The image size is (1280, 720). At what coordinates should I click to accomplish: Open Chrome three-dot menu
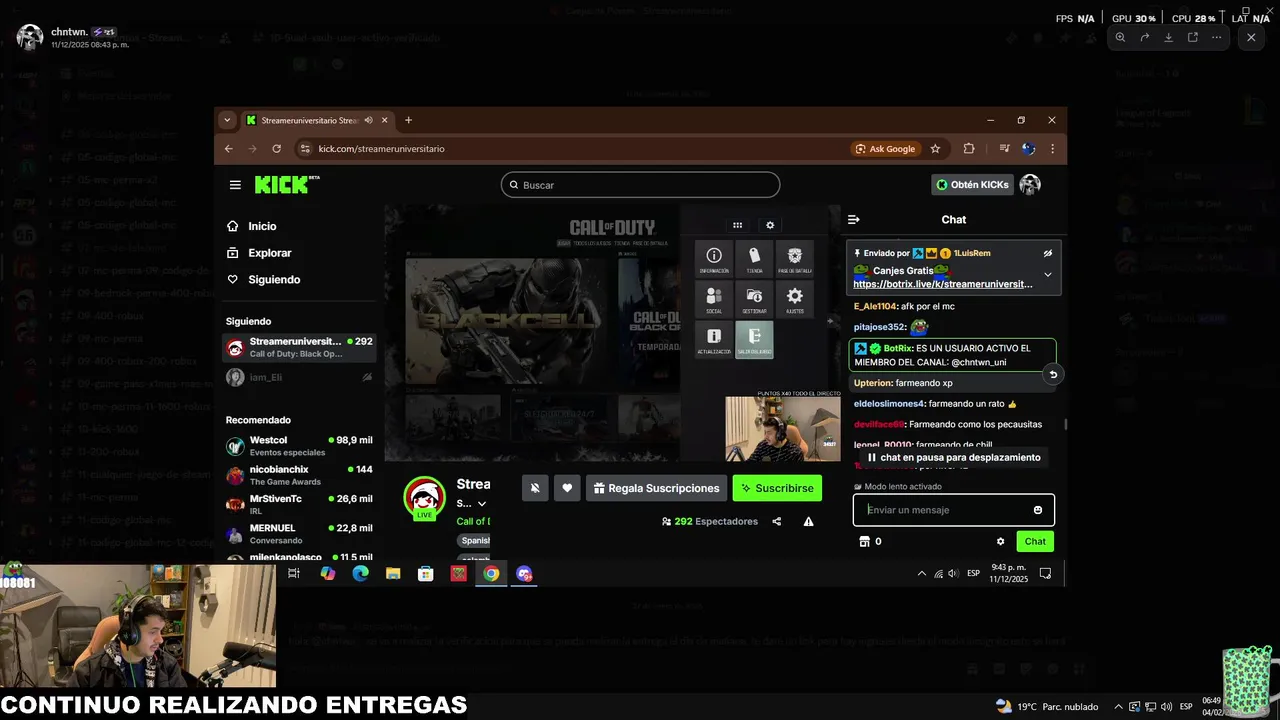pos(1051,149)
